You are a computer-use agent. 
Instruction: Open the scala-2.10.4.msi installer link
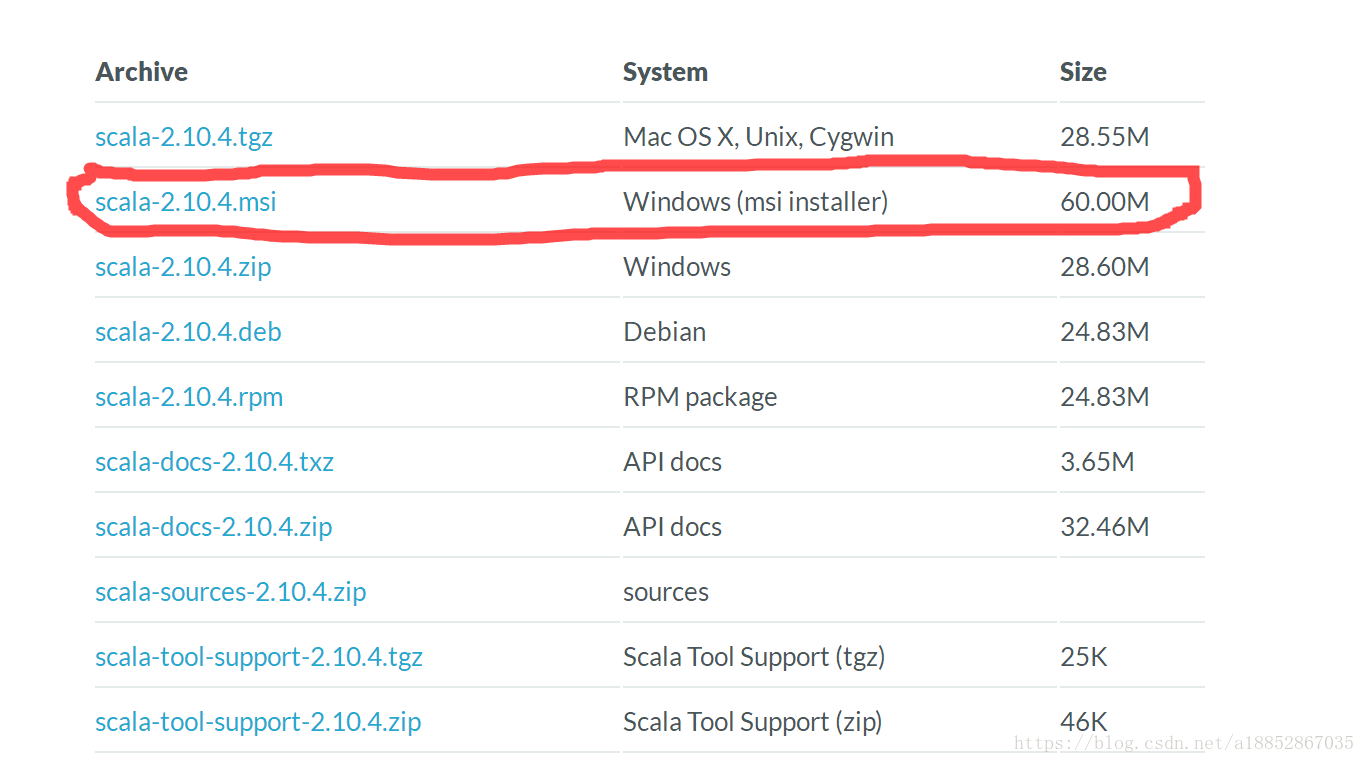186,202
